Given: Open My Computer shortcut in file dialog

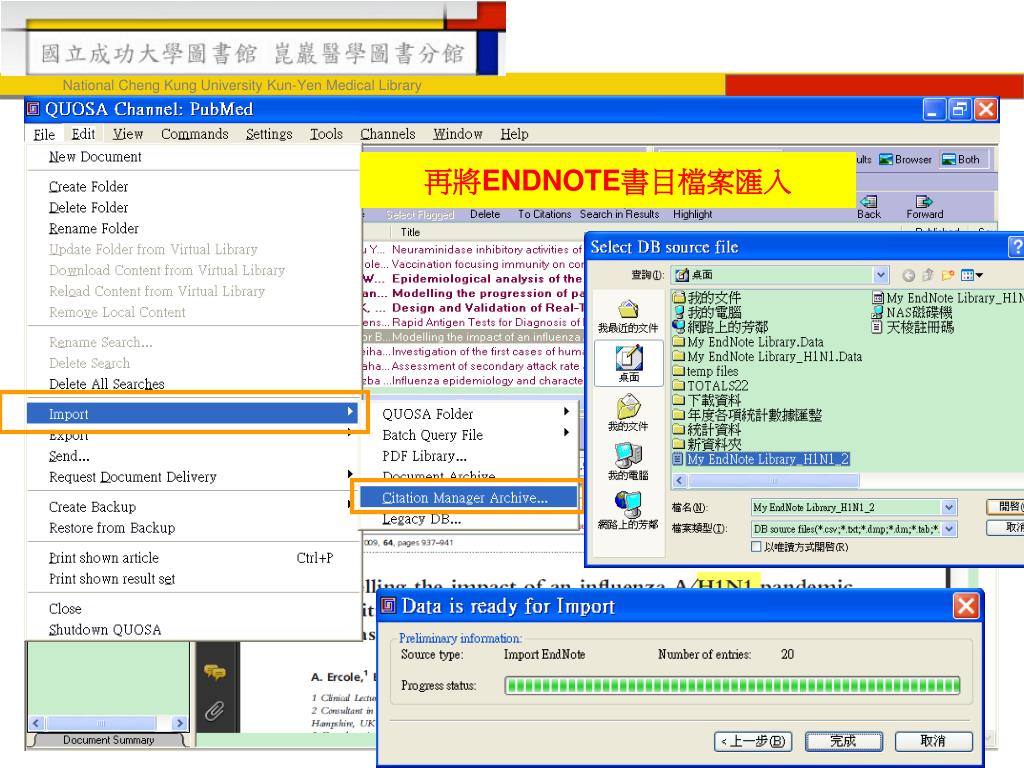Looking at the screenshot, I should 628,462.
